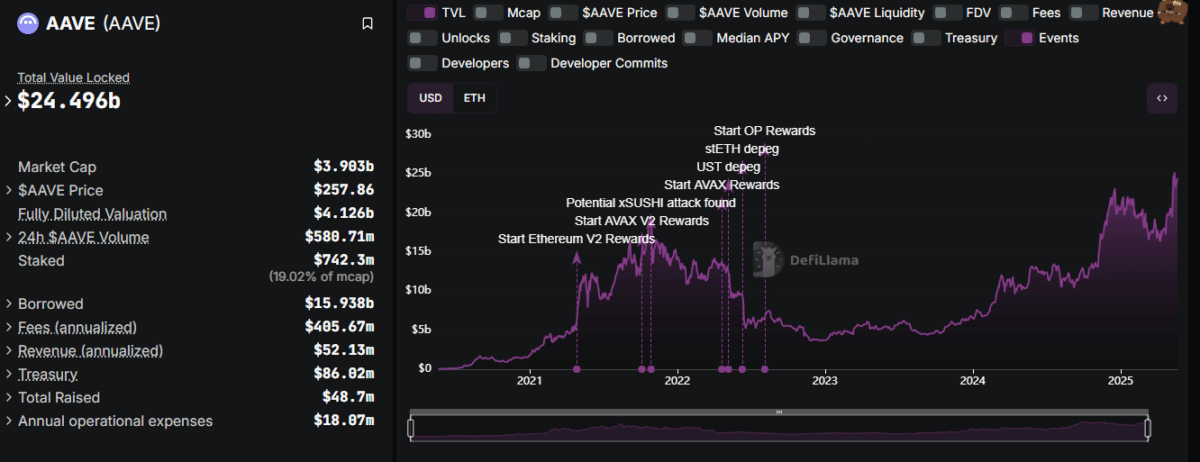Click the bookmark icon next to AAVE title

coord(367,23)
